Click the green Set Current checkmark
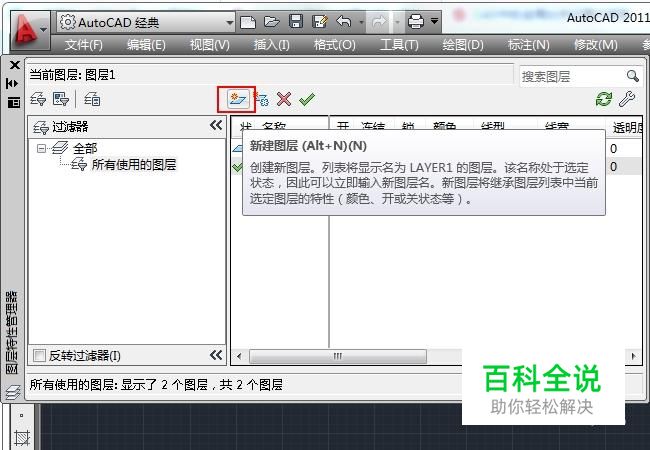650x450 pixels. tap(307, 99)
